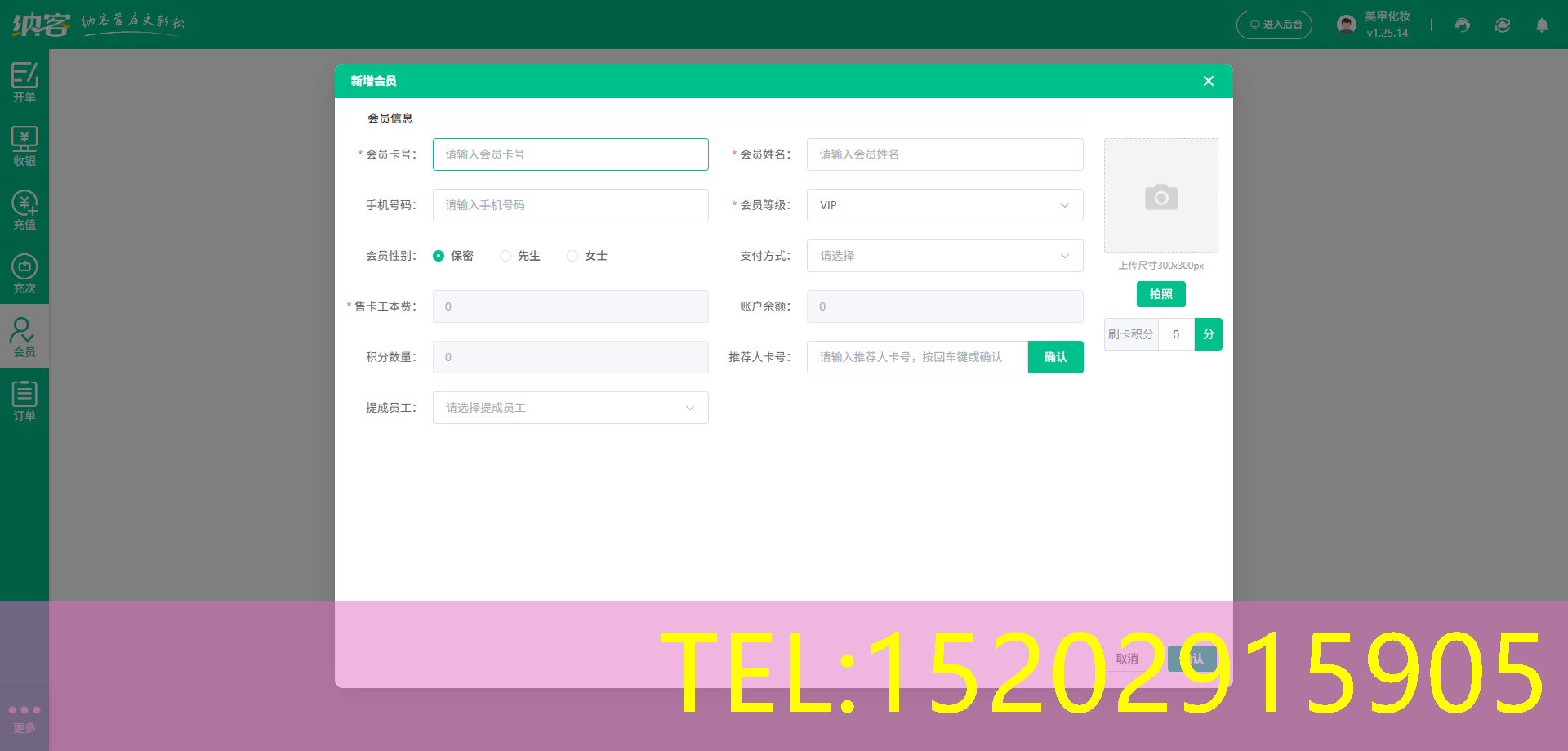This screenshot has width=1568, height=751.
Task: Open the 更多 sidebar menu
Action: 24,717
